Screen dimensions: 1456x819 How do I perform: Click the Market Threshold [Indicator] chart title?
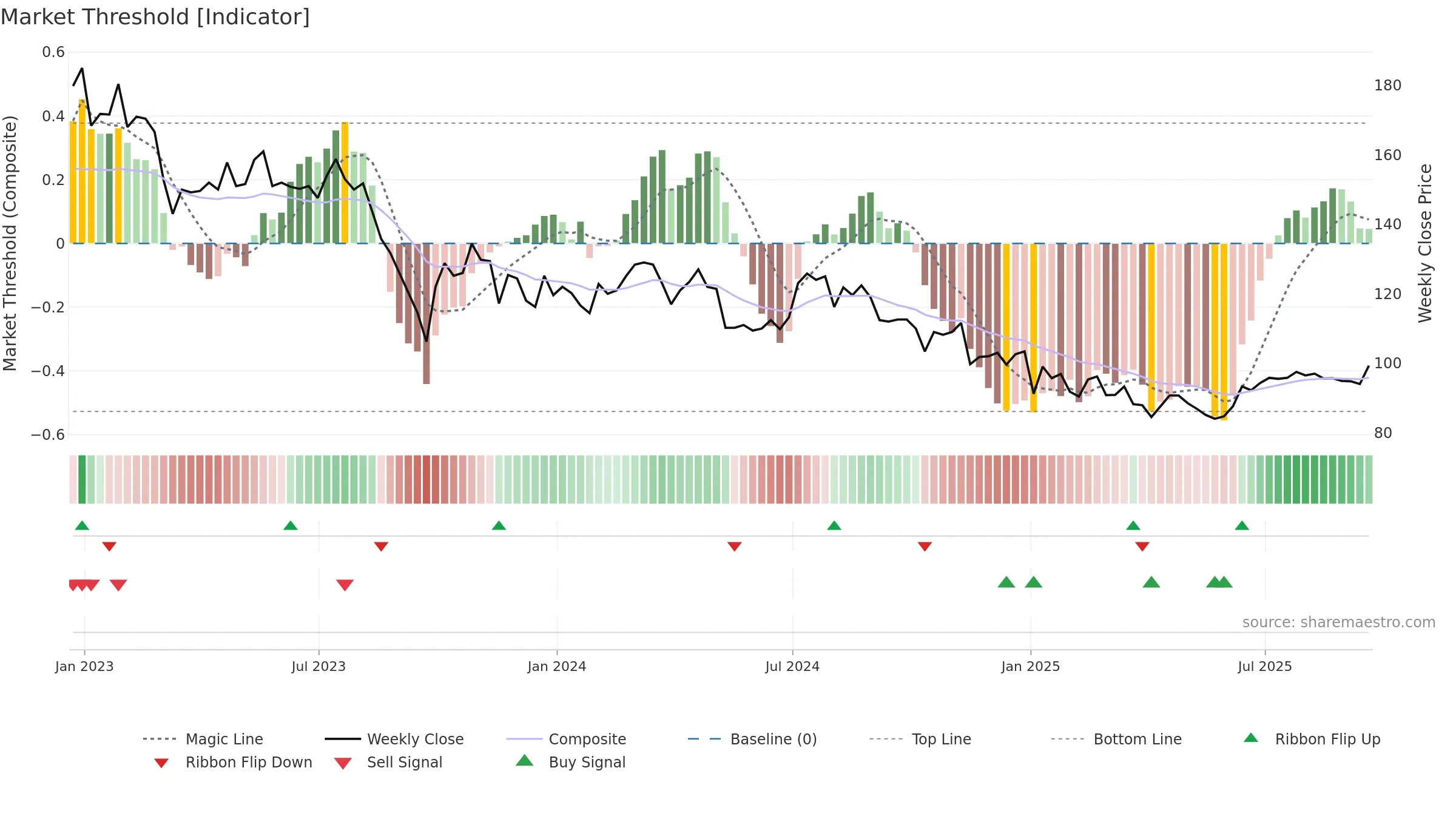(x=155, y=17)
